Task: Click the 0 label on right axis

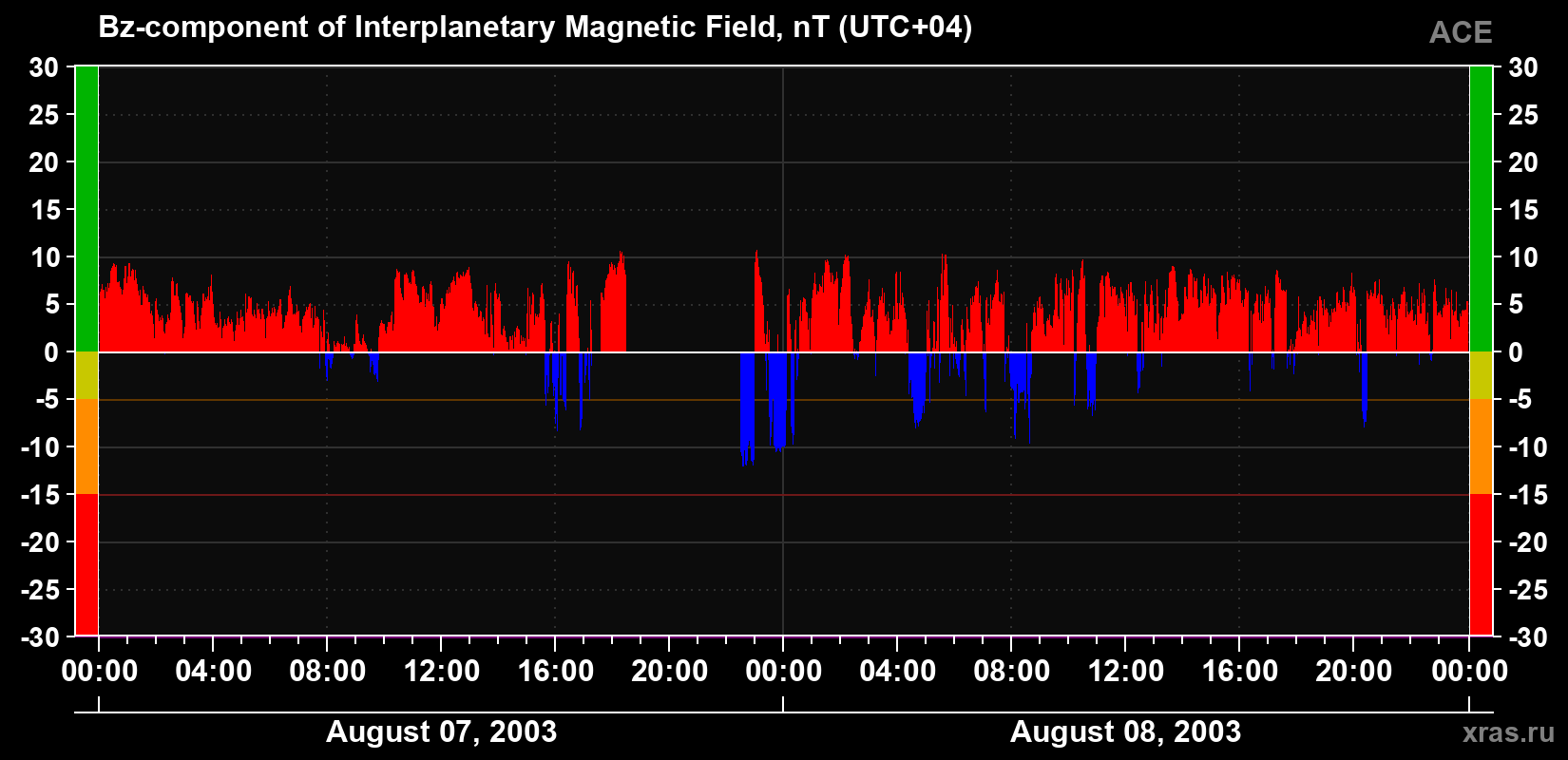Action: [1516, 352]
